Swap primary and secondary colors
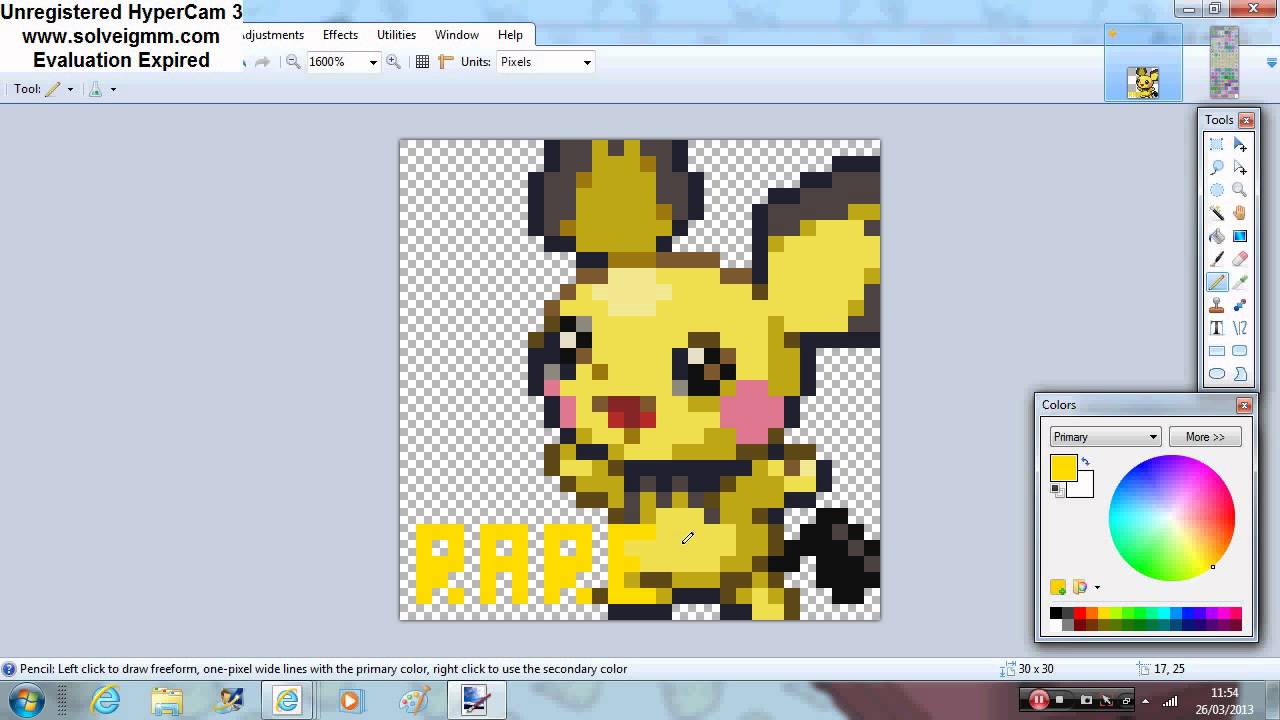 [x=1086, y=462]
